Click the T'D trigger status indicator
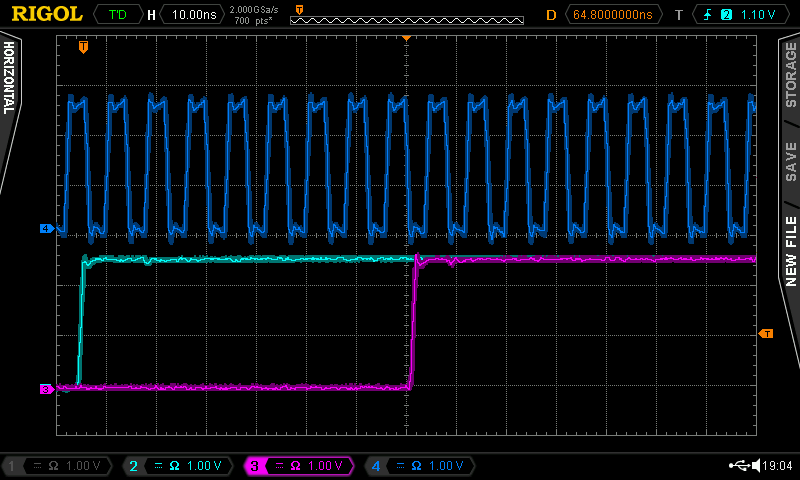This screenshot has width=800, height=480. [118, 15]
